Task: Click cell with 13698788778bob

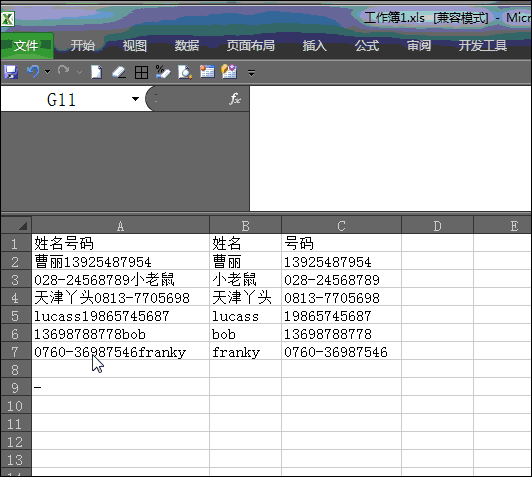Action: point(120,333)
